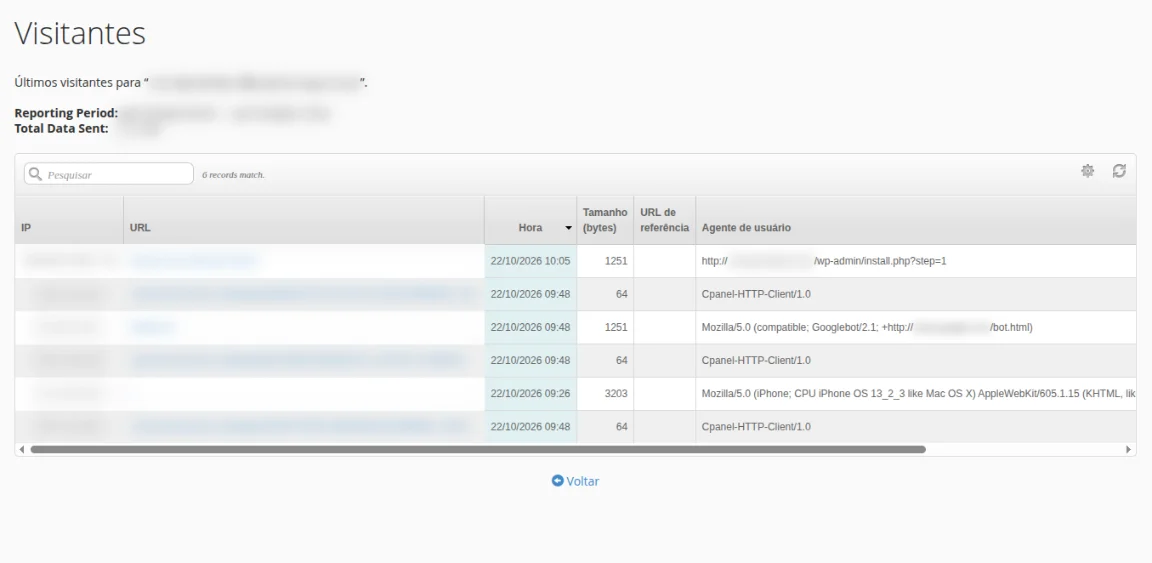Click the wp-admin/install.php user agent cell
The width and height of the screenshot is (1152, 563).
tap(915, 261)
